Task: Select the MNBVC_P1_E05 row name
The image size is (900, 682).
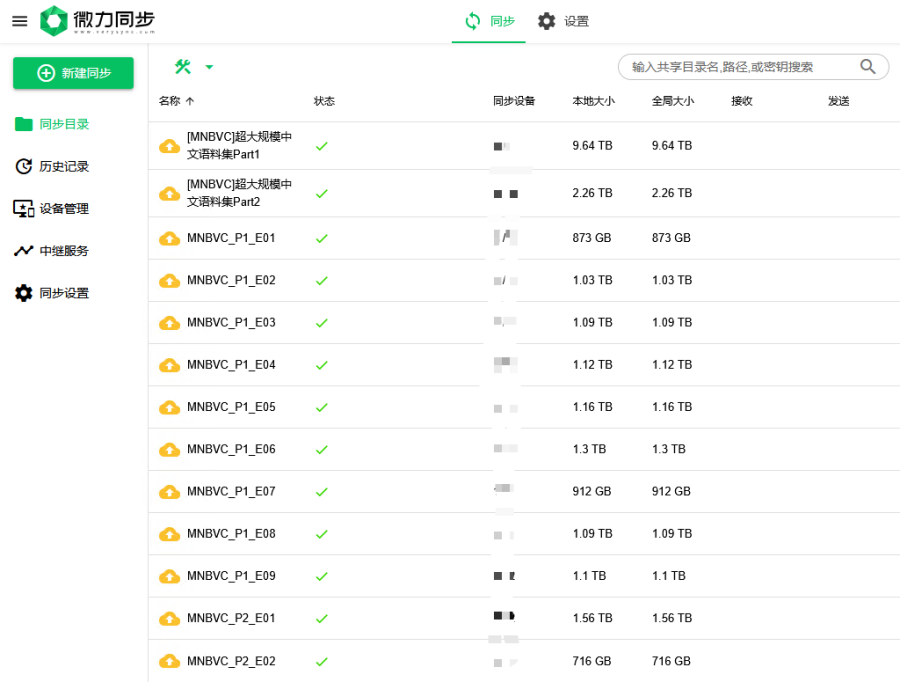Action: (x=231, y=408)
